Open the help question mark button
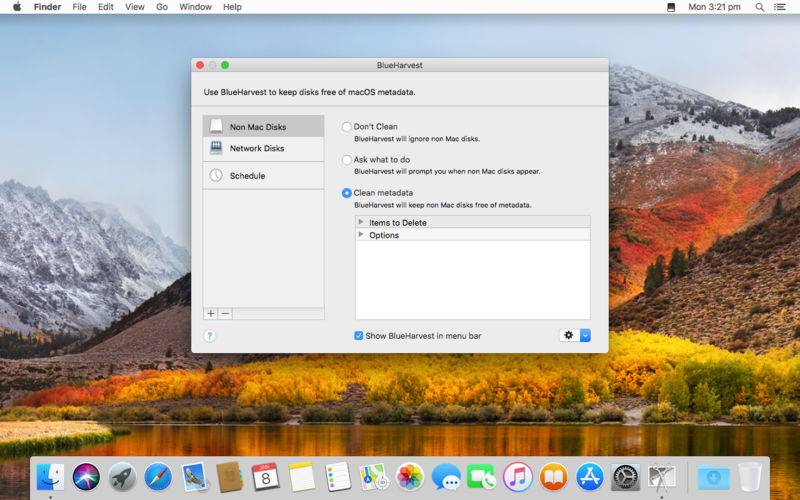This screenshot has width=800, height=500. click(210, 336)
